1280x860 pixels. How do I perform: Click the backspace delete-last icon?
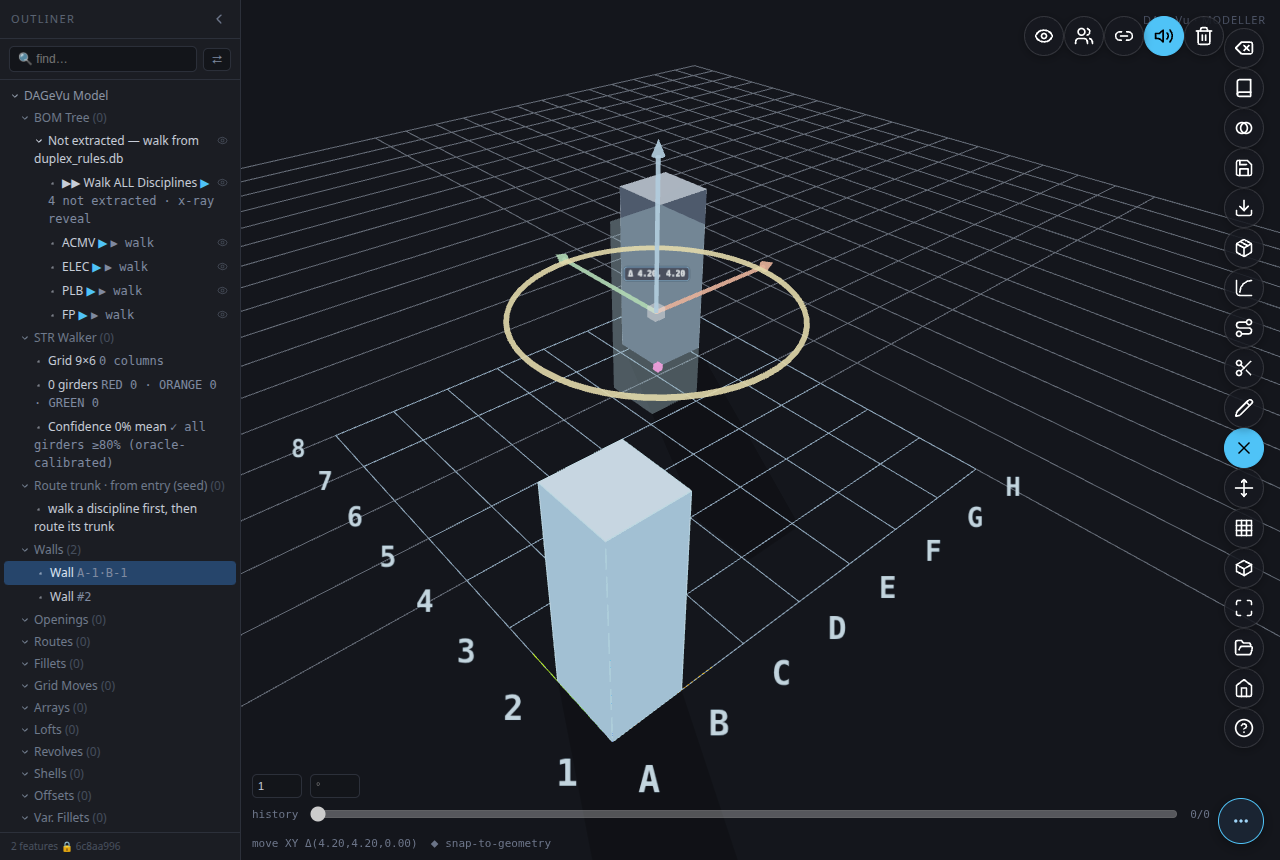tap(1244, 48)
